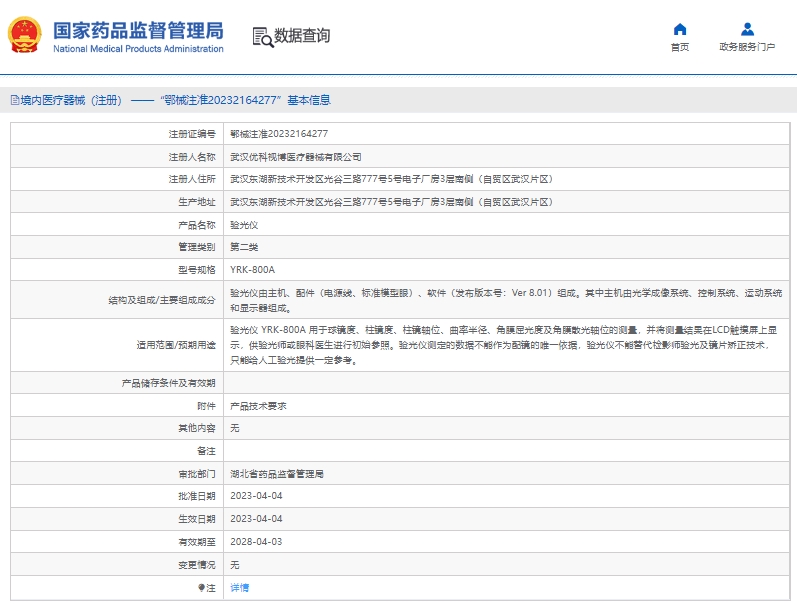
Task: Select 变更情况 value 无
Action: point(235,565)
